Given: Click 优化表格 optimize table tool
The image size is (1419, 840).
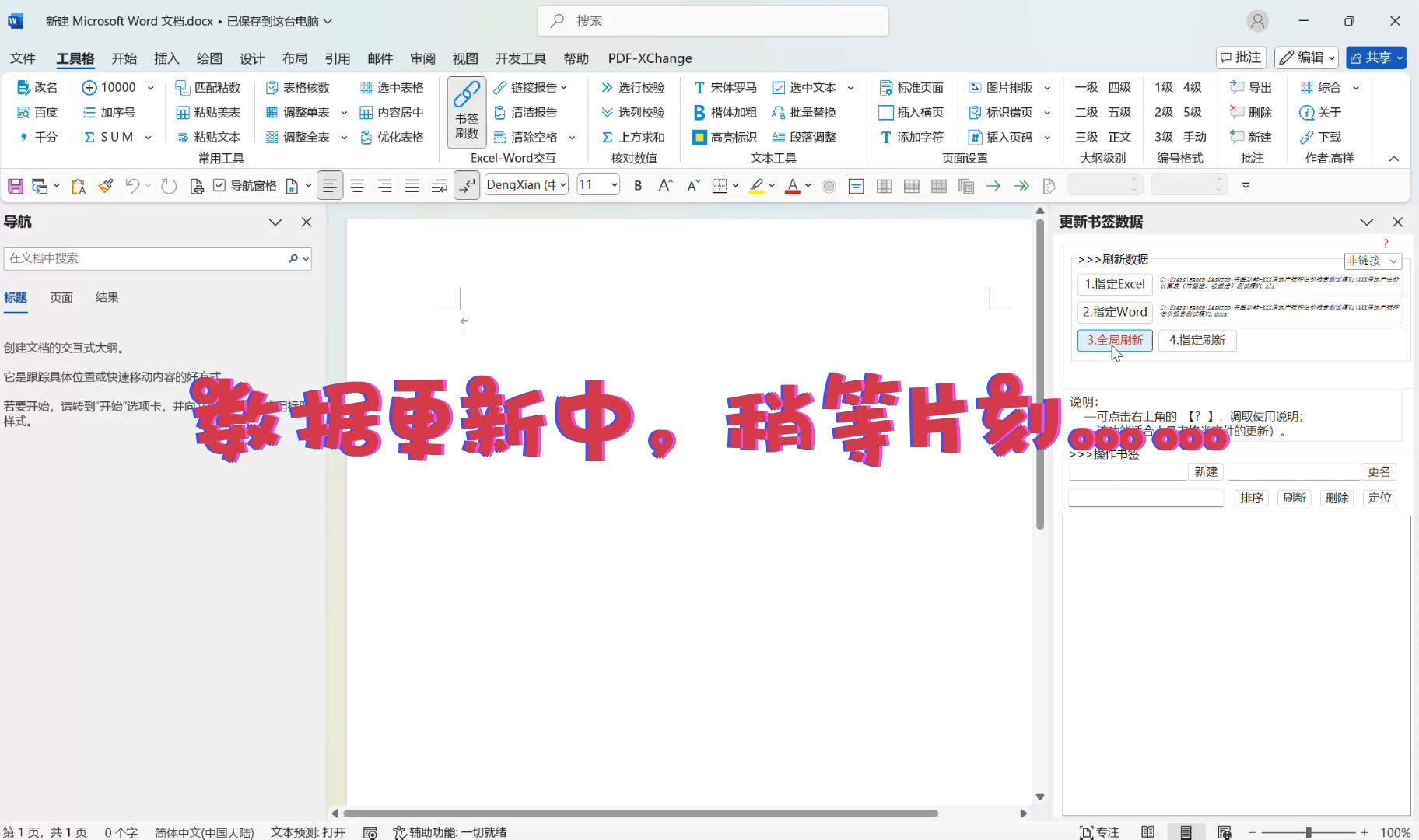Looking at the screenshot, I should tap(392, 137).
